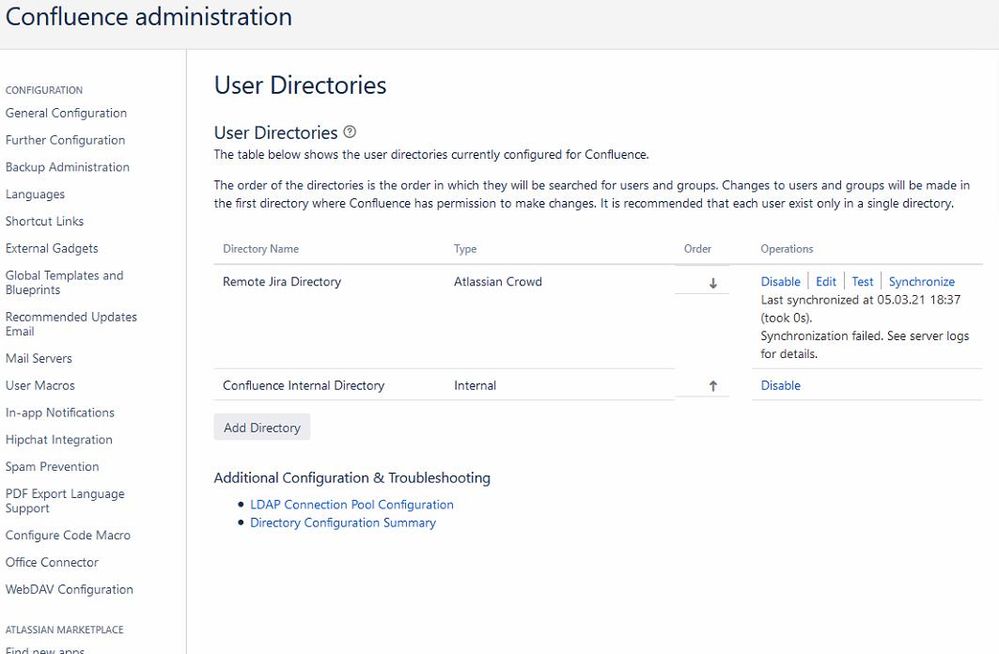Select Shortcut Links in sidebar
The image size is (999, 654).
[x=45, y=221]
